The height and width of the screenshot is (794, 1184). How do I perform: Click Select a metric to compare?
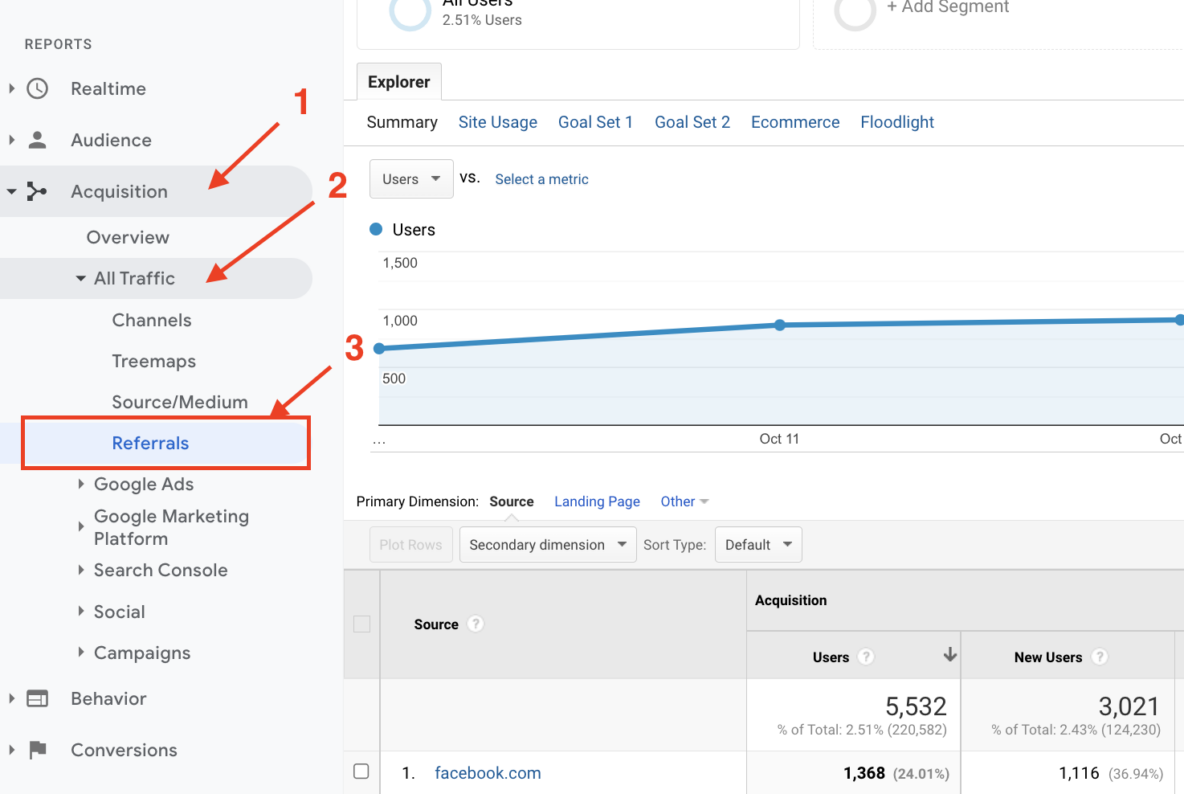pos(541,179)
